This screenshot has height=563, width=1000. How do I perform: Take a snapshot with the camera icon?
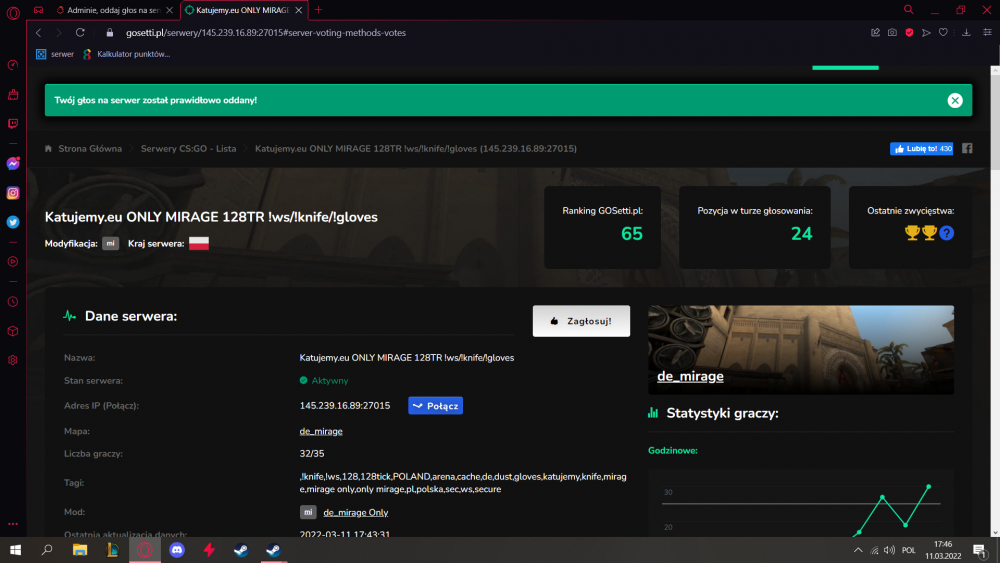(x=892, y=33)
